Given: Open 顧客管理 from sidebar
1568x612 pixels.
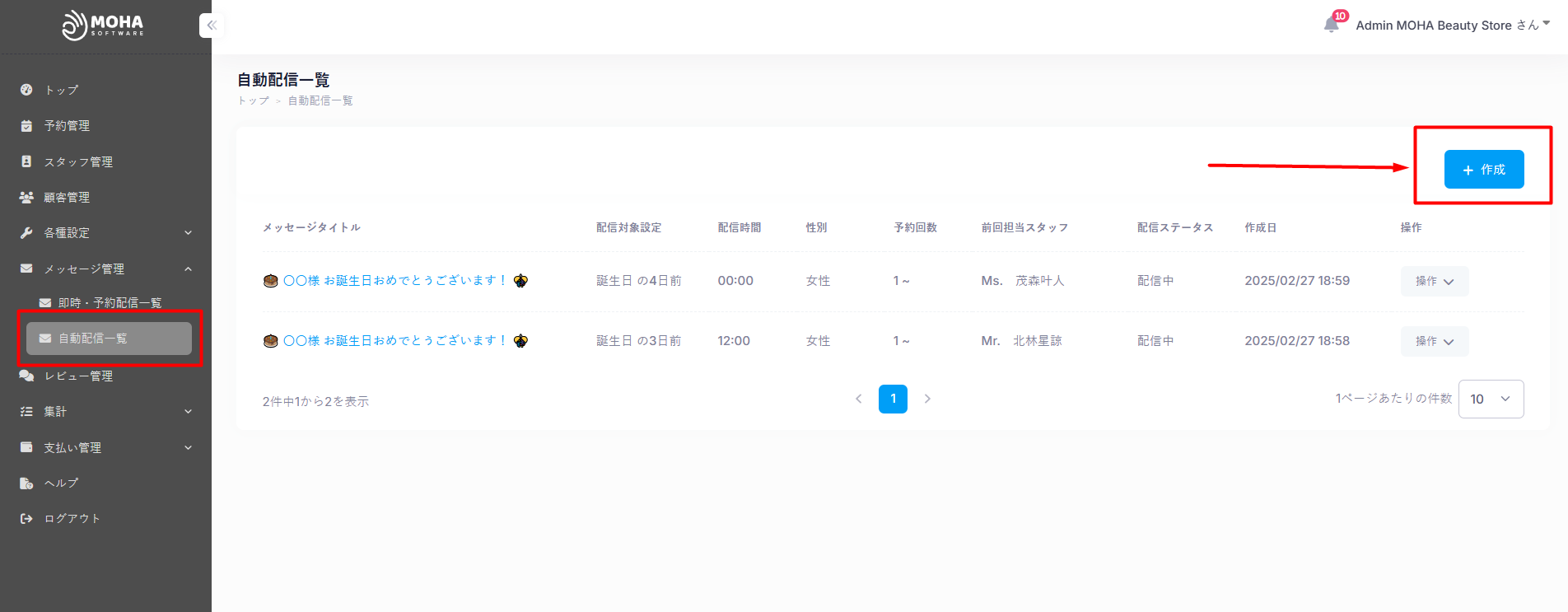Looking at the screenshot, I should 67,198.
